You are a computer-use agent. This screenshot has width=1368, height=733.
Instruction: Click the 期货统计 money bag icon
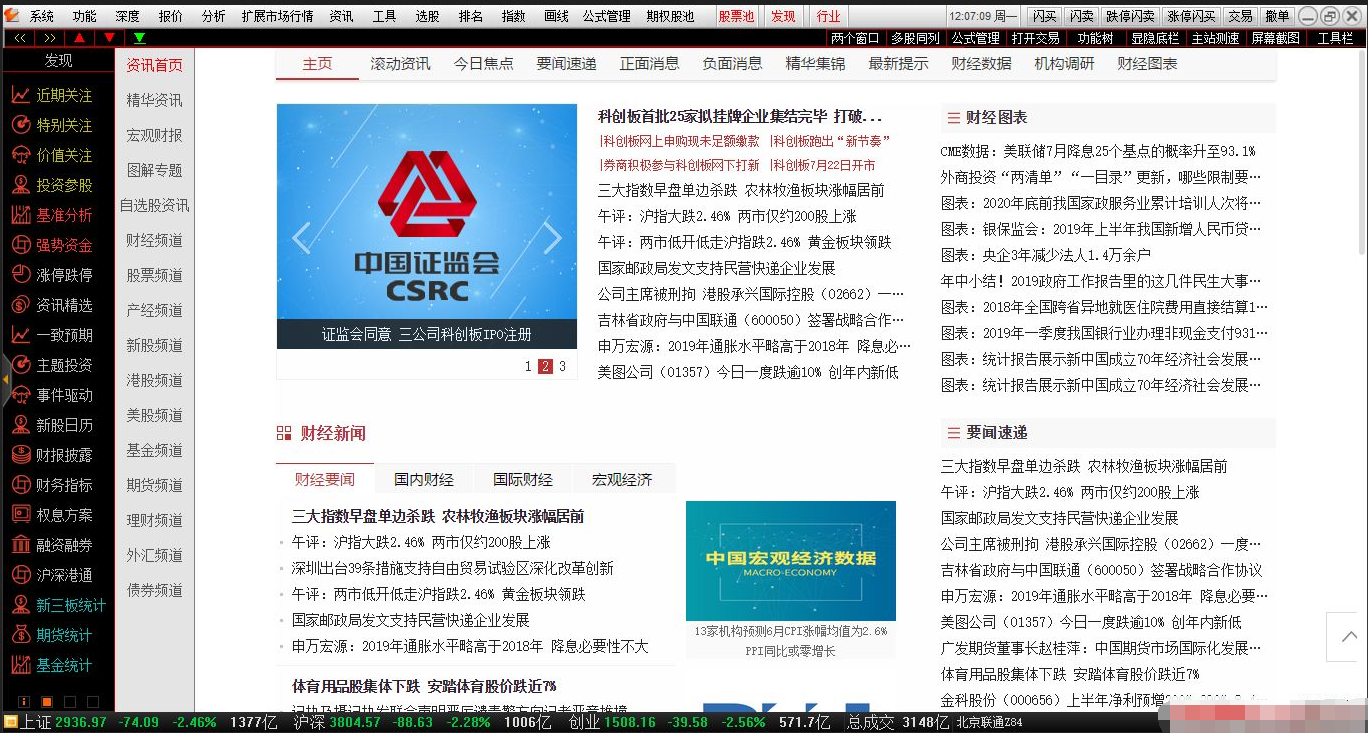click(x=20, y=635)
